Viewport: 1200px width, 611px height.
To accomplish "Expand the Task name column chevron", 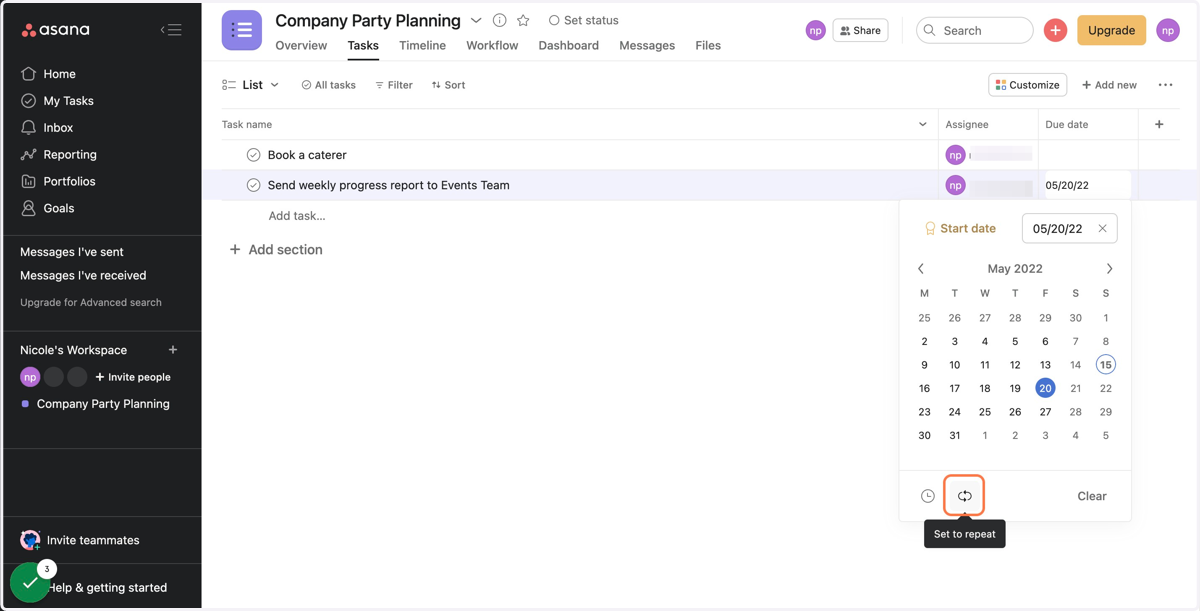I will [922, 125].
